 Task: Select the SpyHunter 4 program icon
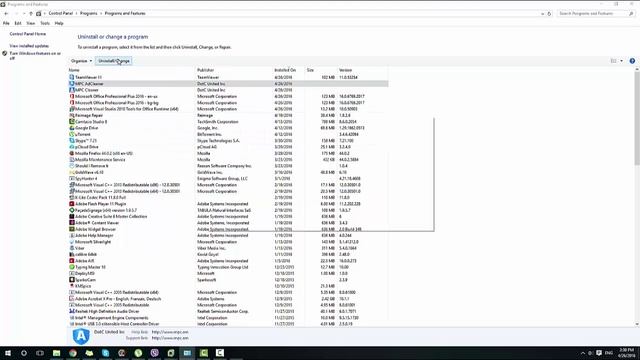pyautogui.click(x=72, y=178)
